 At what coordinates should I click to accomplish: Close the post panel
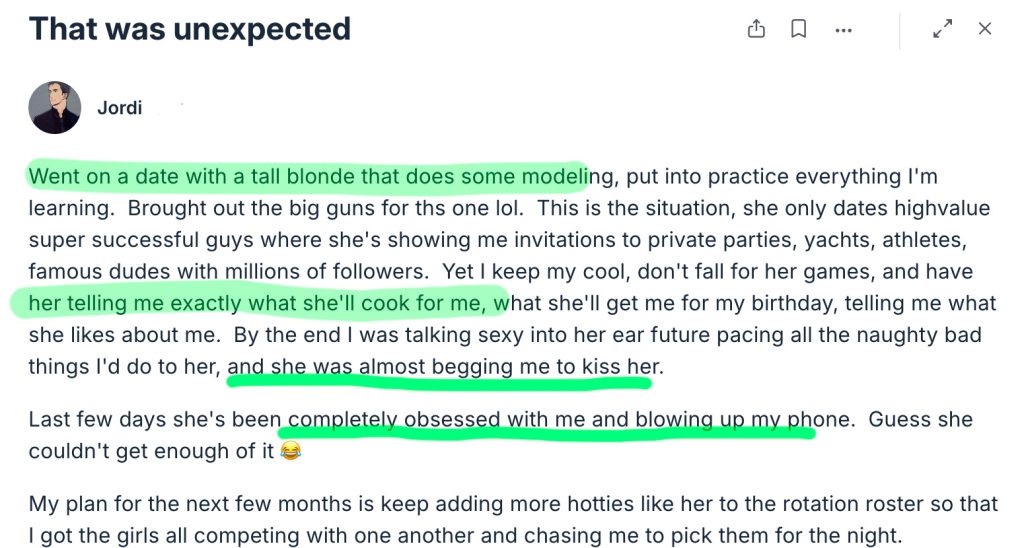tap(985, 29)
